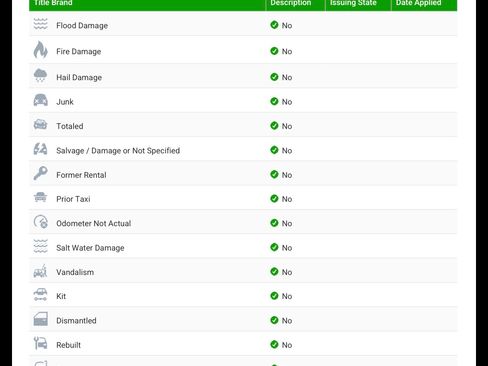The width and height of the screenshot is (488, 366).
Task: Select the 'Vandalism' label
Action: (x=75, y=272)
